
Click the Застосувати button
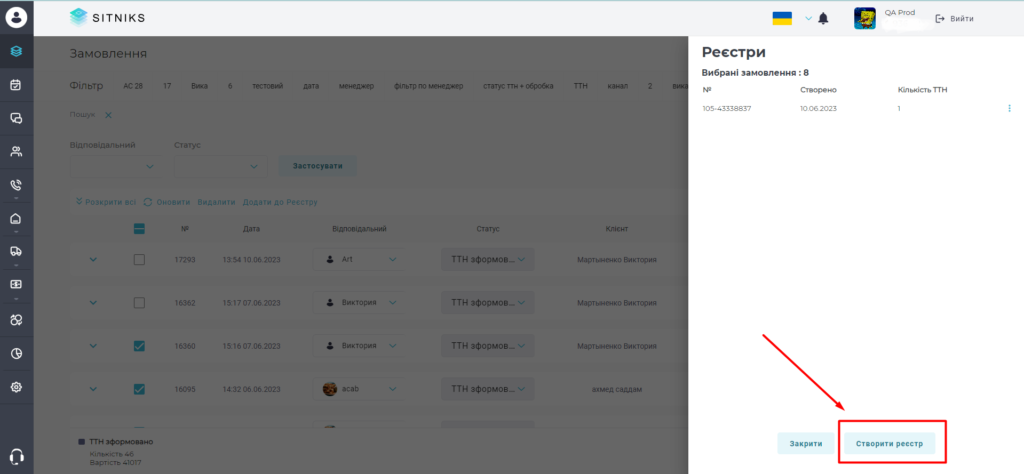tap(317, 166)
